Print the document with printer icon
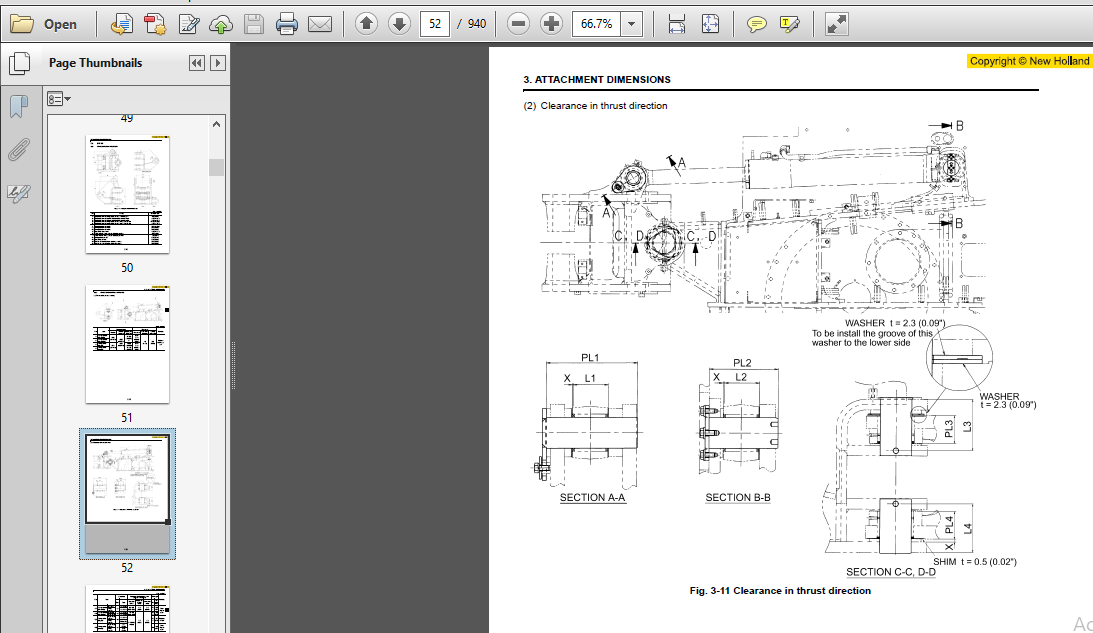The image size is (1093, 633). tap(286, 24)
